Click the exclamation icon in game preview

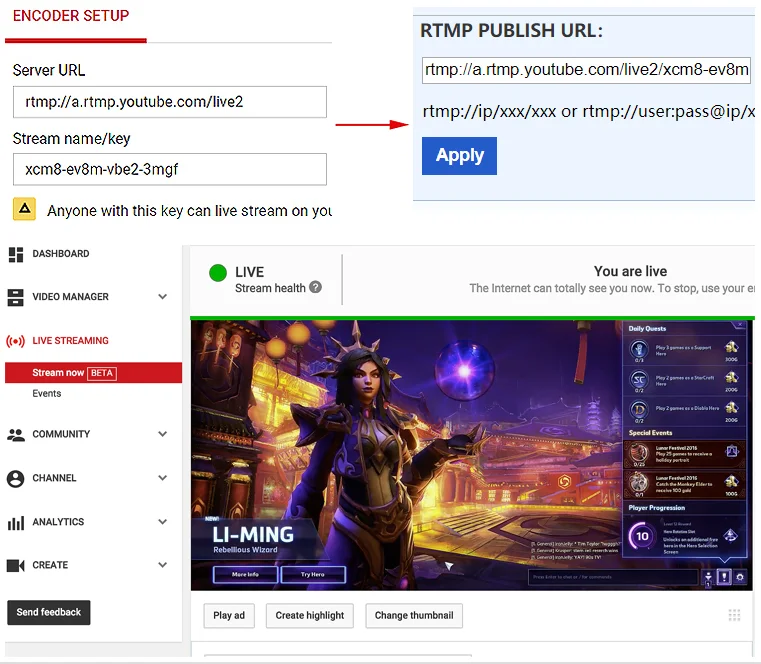[x=724, y=577]
